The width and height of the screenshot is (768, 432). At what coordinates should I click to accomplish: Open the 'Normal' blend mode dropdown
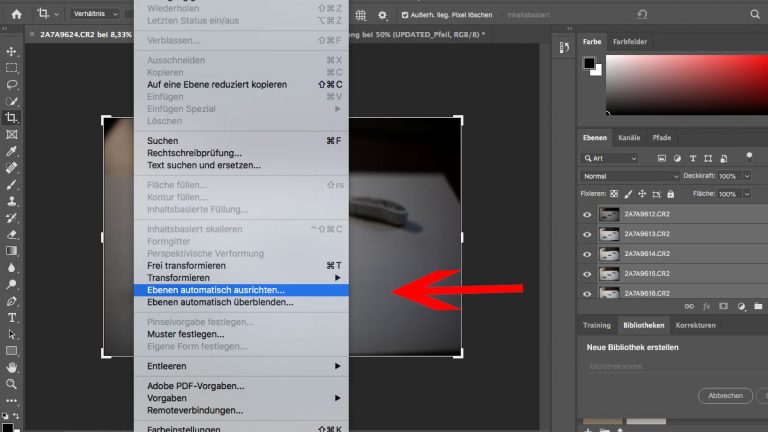point(630,176)
